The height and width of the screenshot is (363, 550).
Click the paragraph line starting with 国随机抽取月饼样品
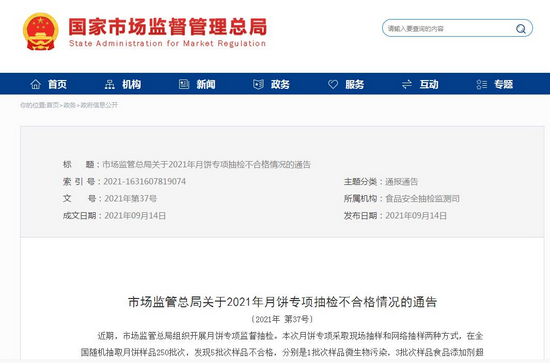coord(282,352)
